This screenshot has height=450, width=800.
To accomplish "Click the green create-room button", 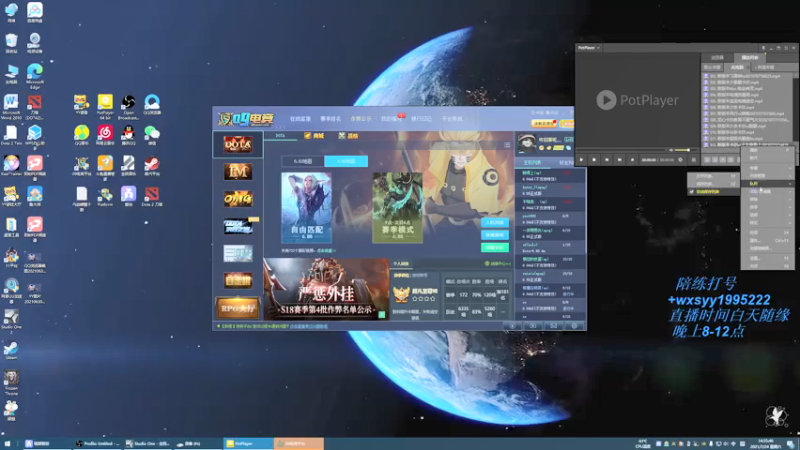I will 494,247.
